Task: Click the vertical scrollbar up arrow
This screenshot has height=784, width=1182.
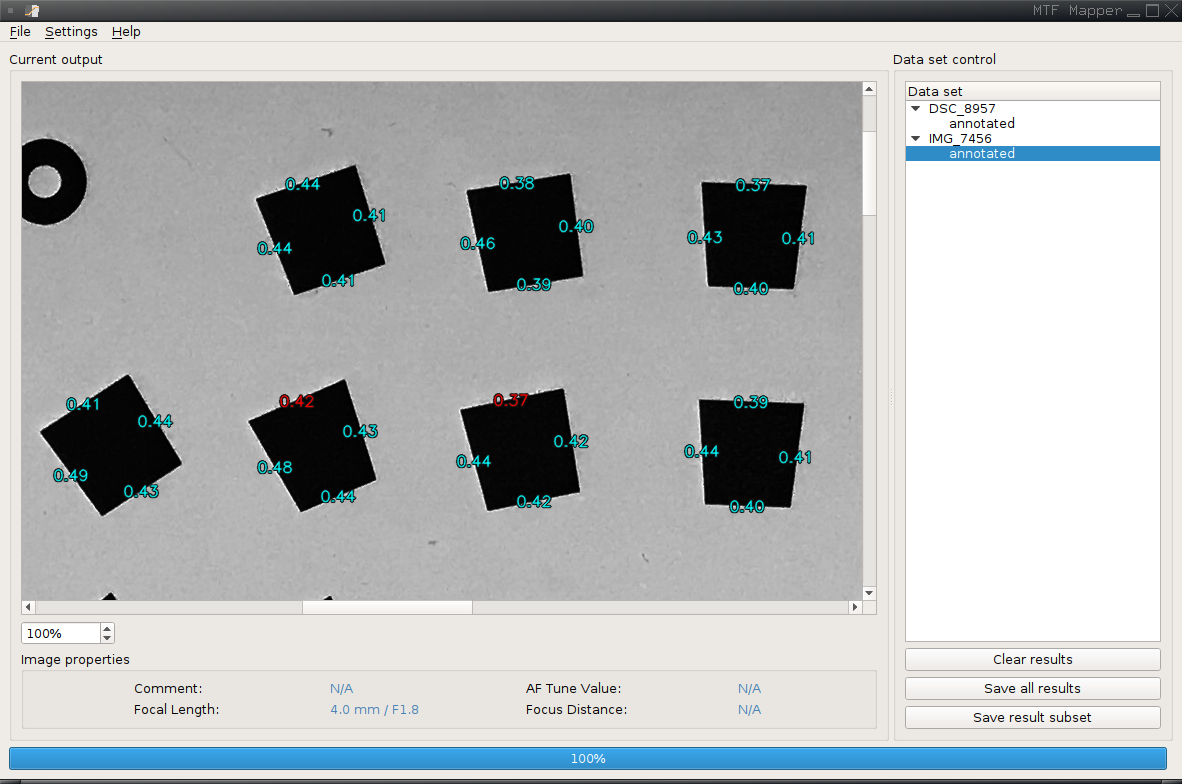Action: [868, 88]
